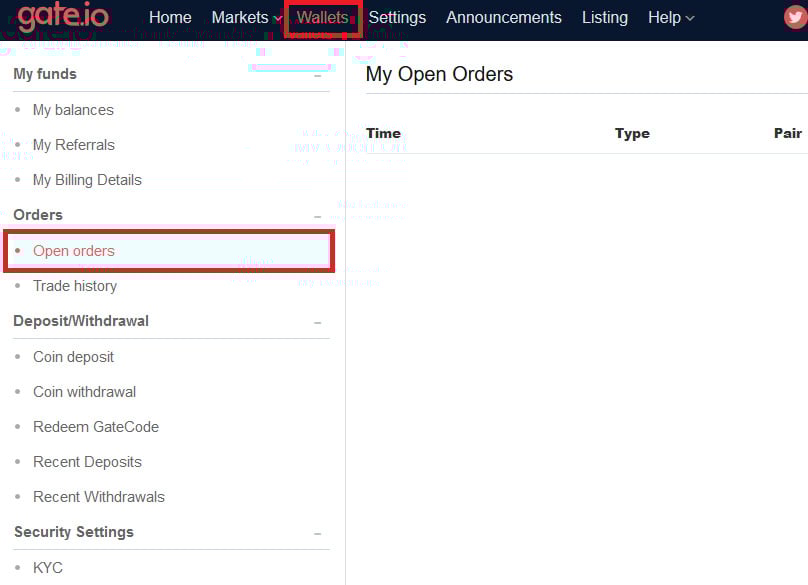
Task: Click the Orders section title
Action: click(38, 215)
